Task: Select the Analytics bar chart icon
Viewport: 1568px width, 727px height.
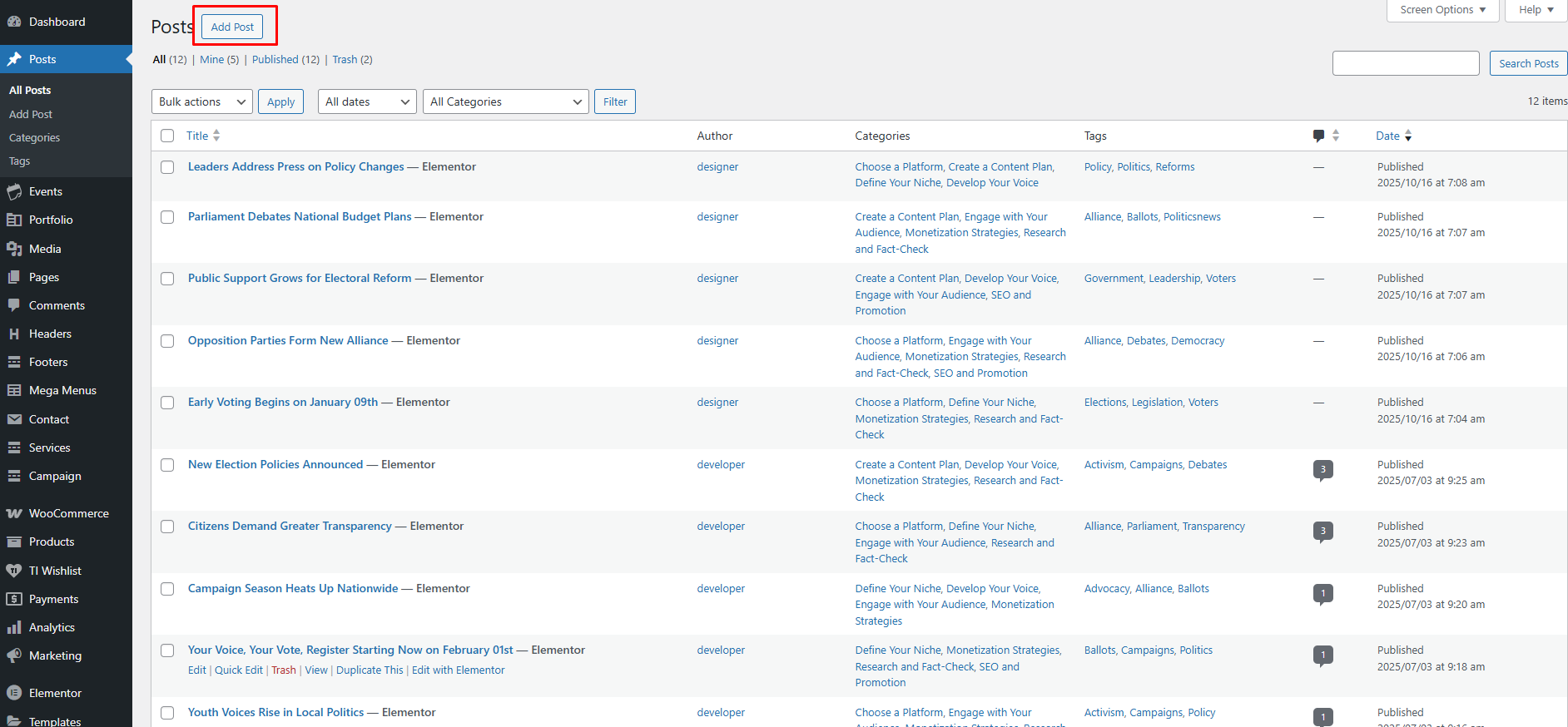Action: (x=14, y=627)
